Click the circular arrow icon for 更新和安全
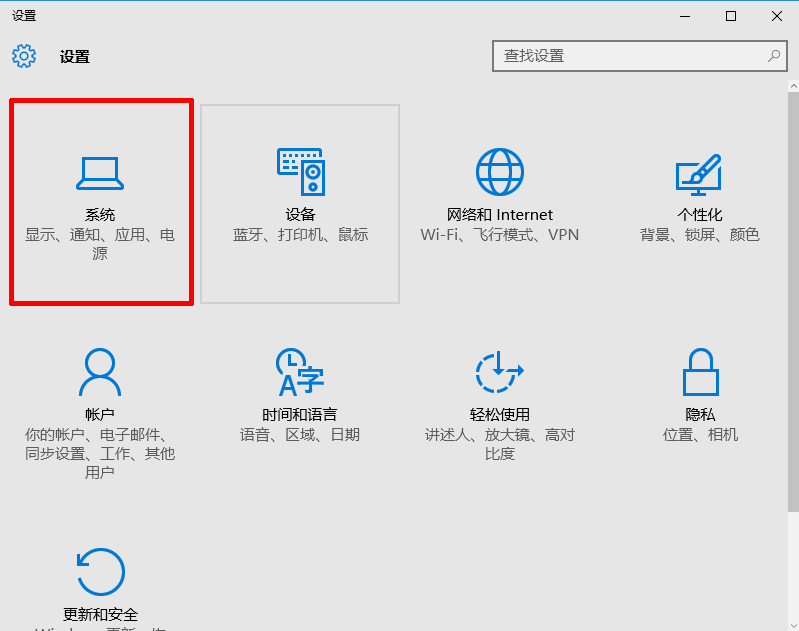 tap(100, 572)
